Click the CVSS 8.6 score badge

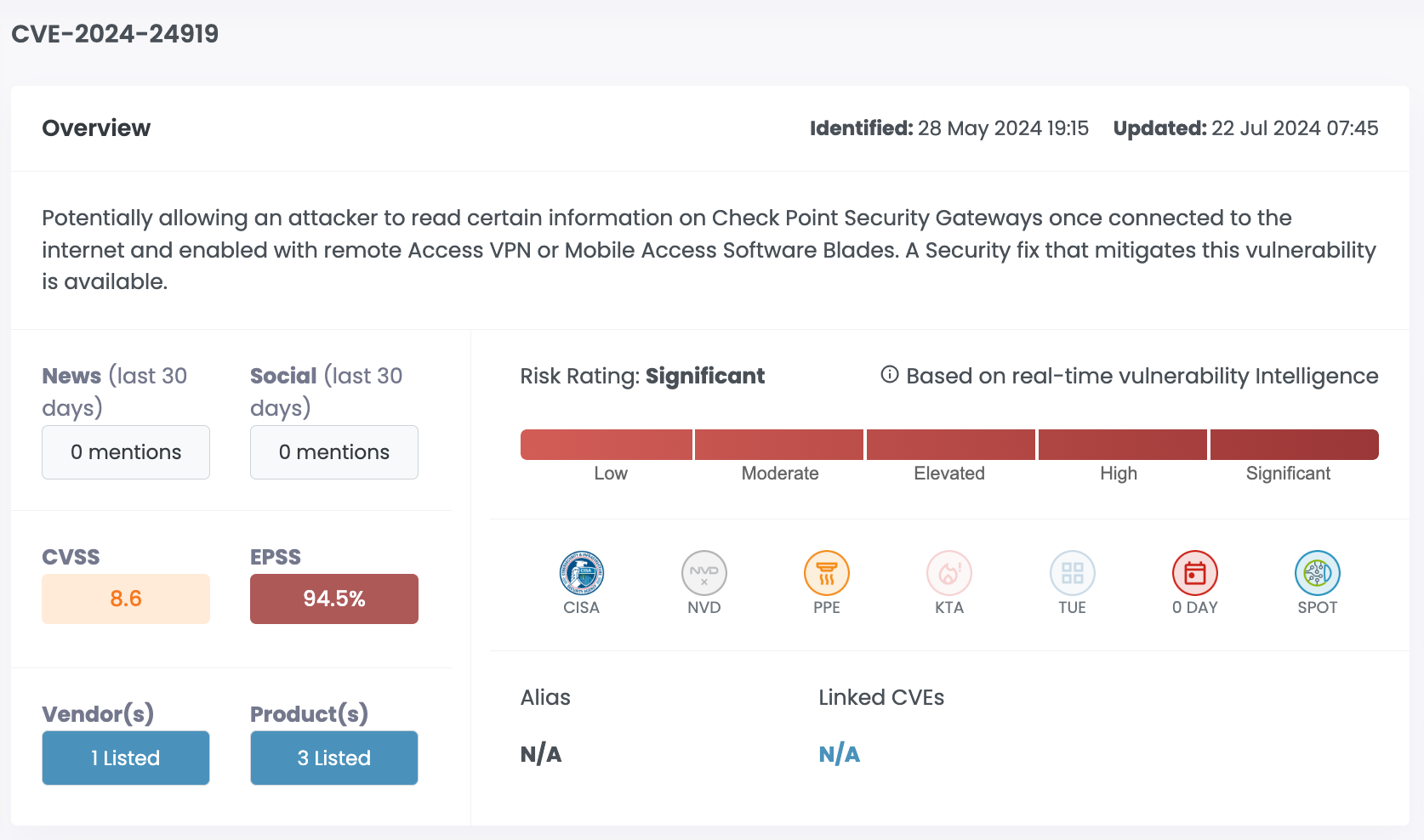click(126, 599)
